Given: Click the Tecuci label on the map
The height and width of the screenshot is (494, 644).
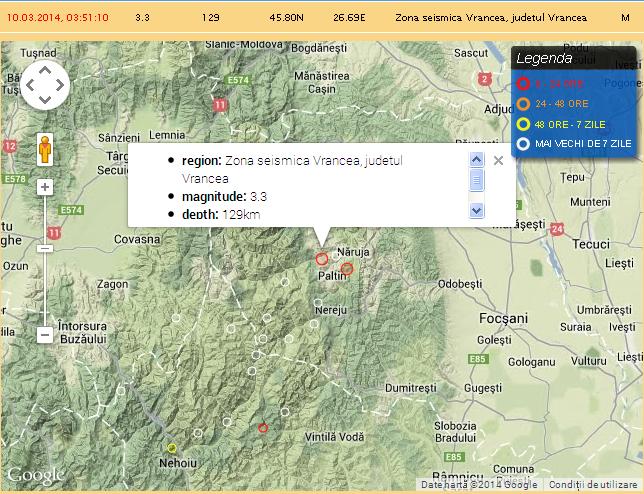Looking at the screenshot, I should pos(591,244).
